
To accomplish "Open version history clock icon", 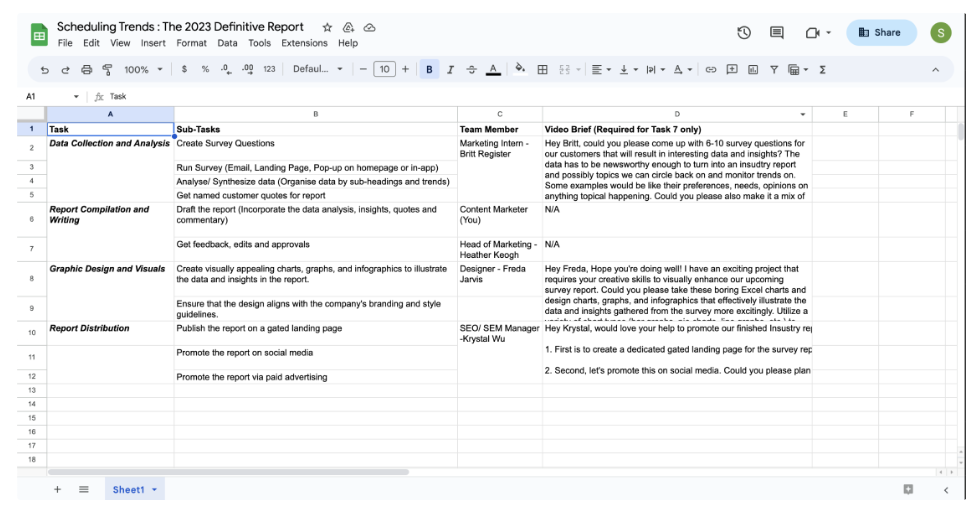I will [x=744, y=33].
